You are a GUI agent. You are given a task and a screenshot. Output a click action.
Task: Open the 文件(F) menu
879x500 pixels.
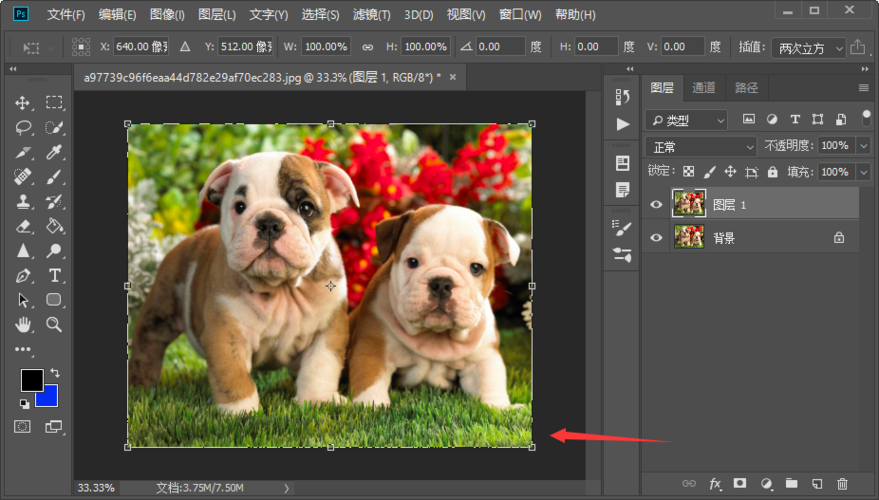tap(66, 15)
